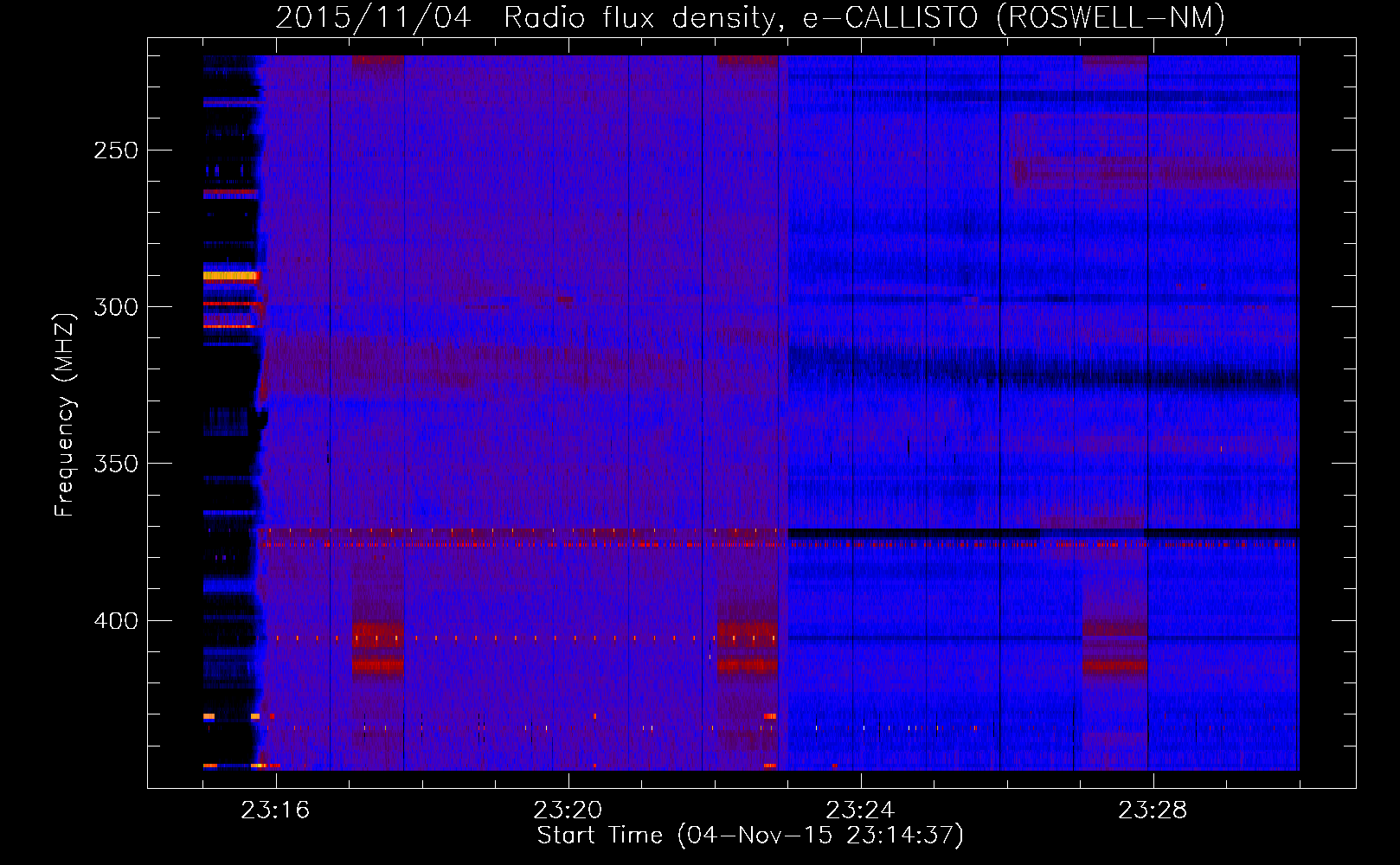Click the '23:16' time tick label

275,811
